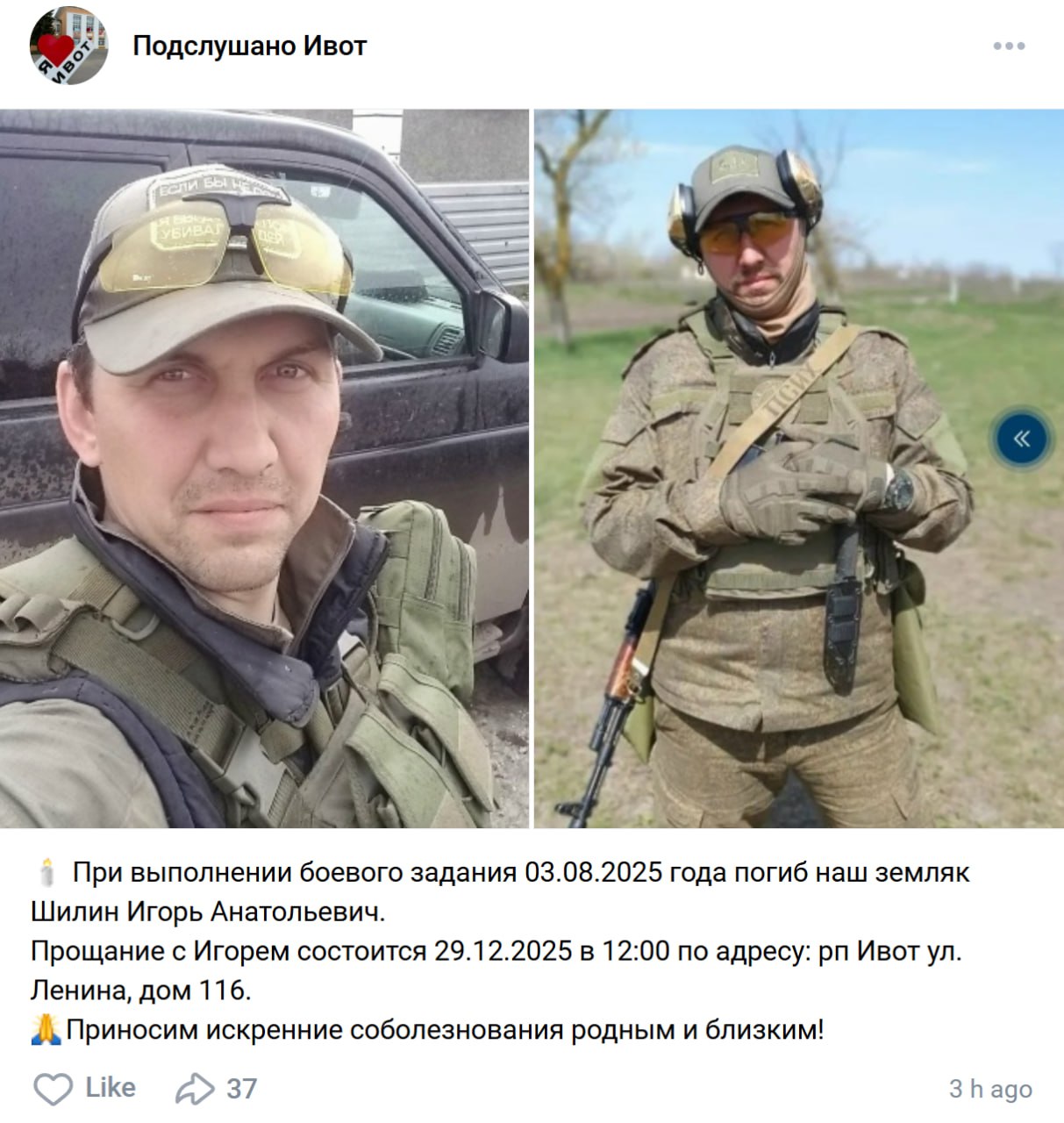Click the share arrow icon
Screen dimensions: 1064x1123
click(195, 1089)
